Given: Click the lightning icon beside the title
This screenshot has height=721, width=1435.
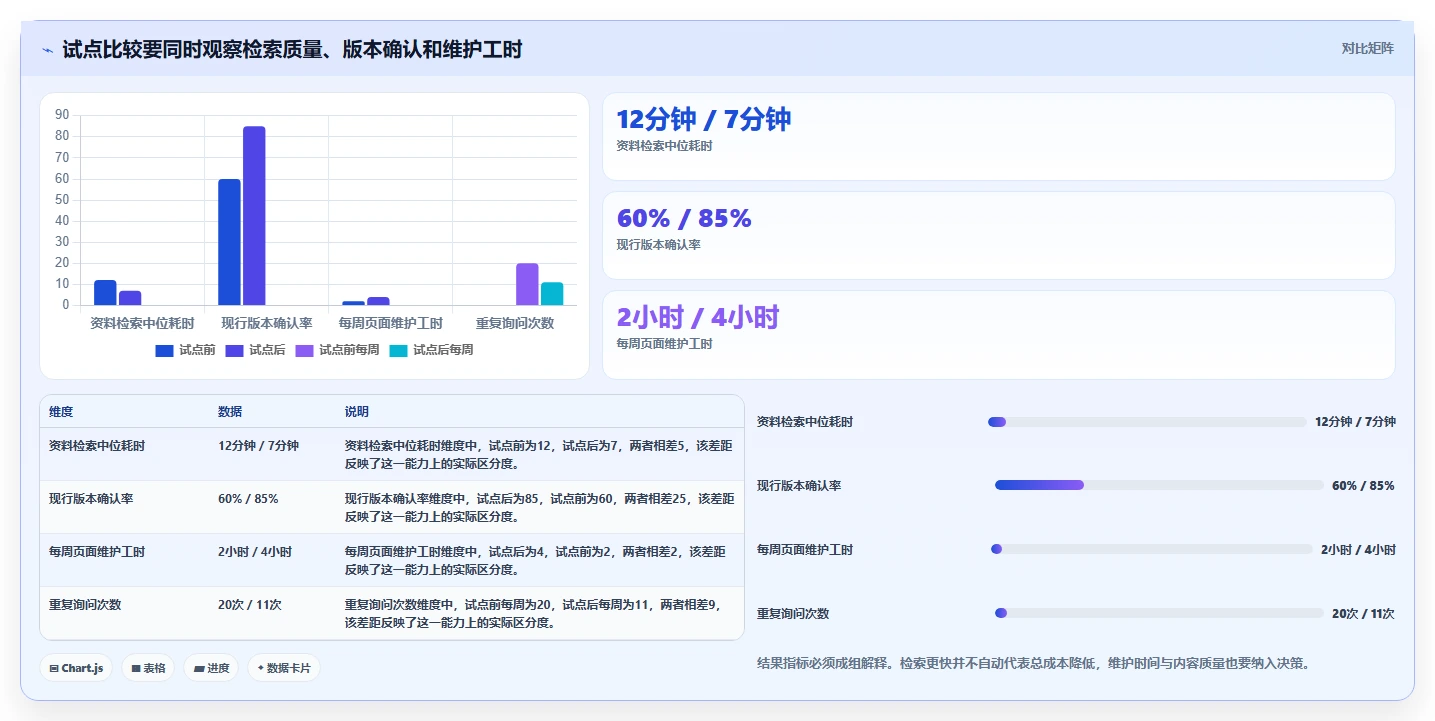Looking at the screenshot, I should 47,50.
